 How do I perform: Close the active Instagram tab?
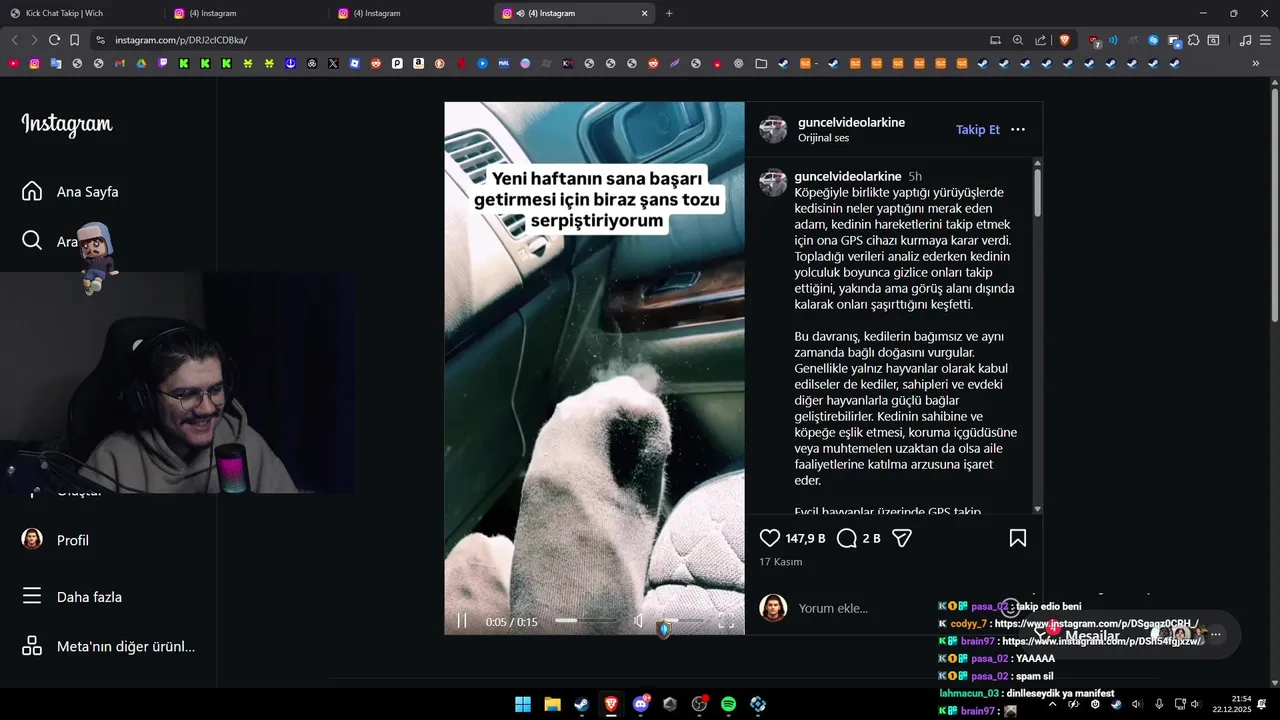645,13
